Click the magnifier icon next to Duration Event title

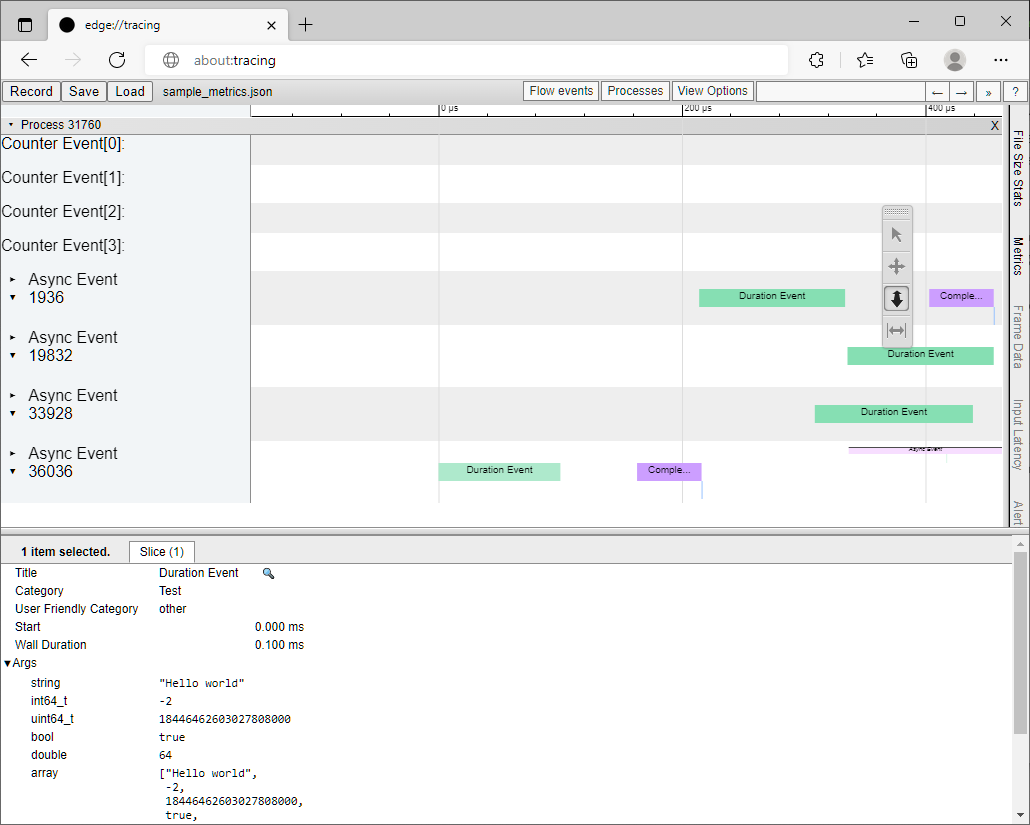click(x=268, y=573)
